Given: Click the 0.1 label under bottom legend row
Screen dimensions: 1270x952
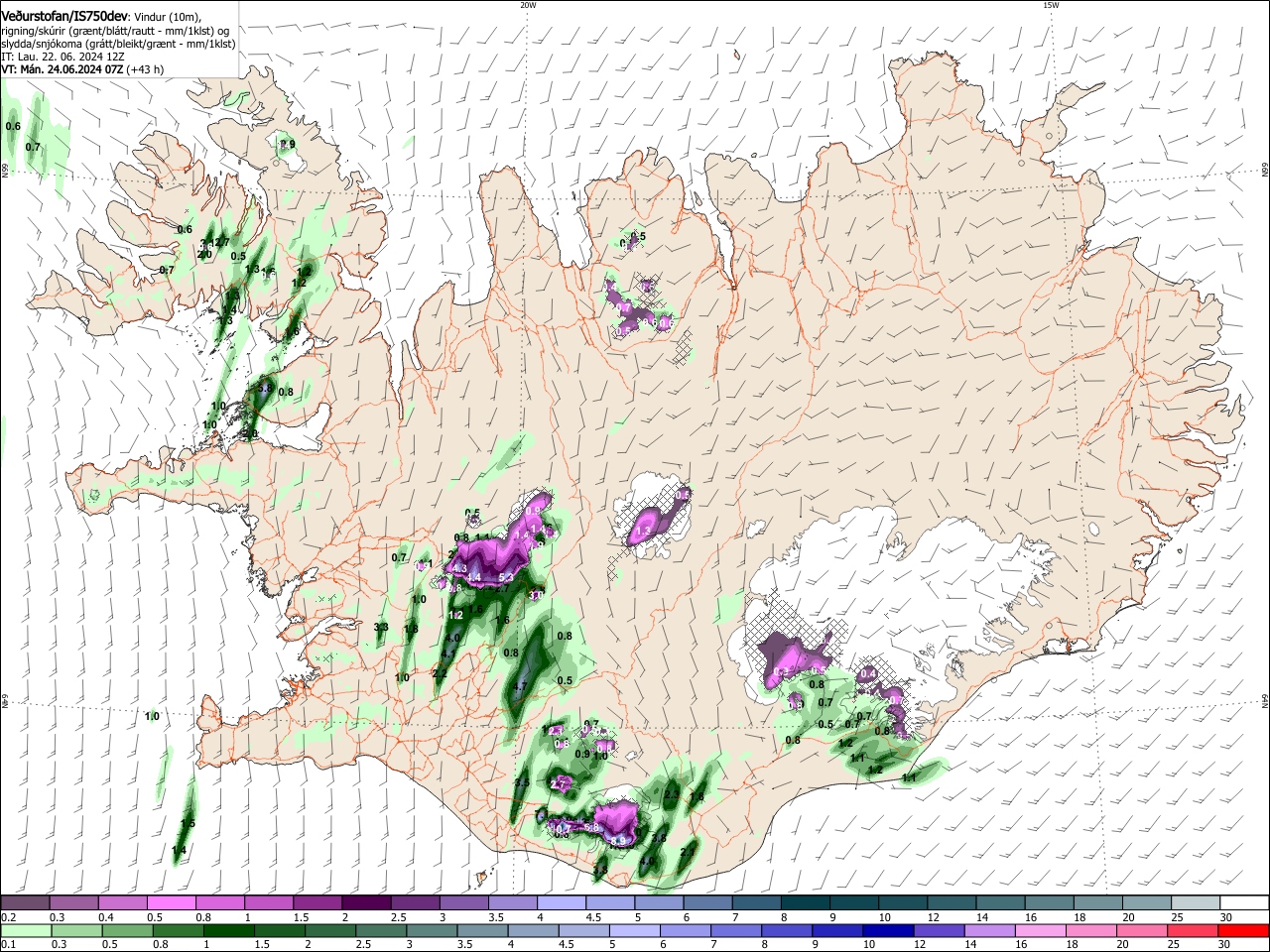Looking at the screenshot, I should (7, 945).
